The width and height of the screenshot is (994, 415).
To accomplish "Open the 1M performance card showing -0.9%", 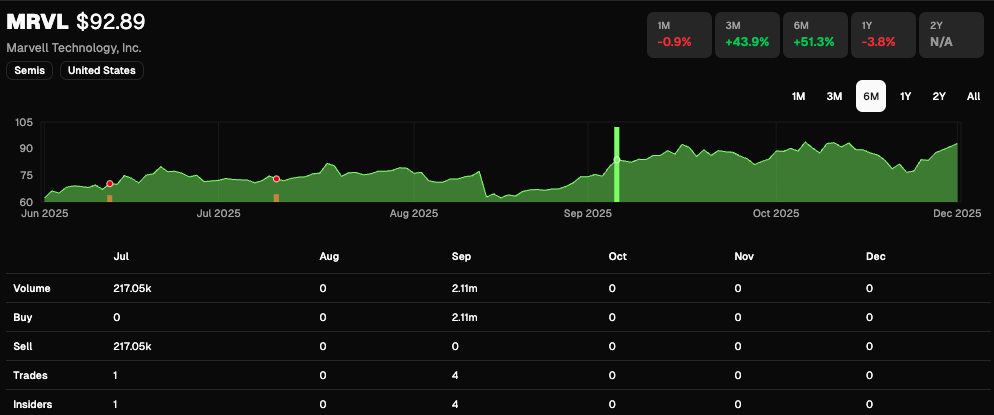I will [679, 35].
